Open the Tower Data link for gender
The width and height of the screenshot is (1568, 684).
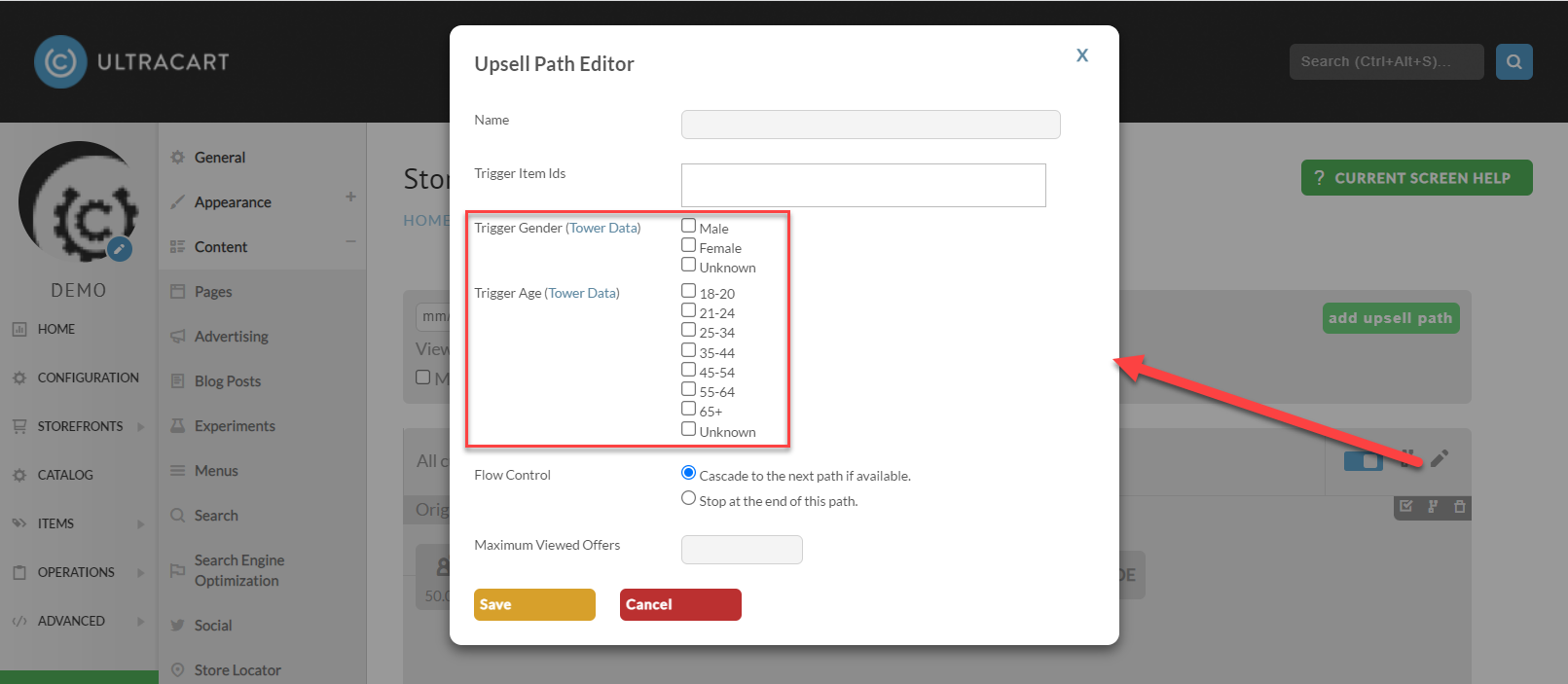pos(603,228)
